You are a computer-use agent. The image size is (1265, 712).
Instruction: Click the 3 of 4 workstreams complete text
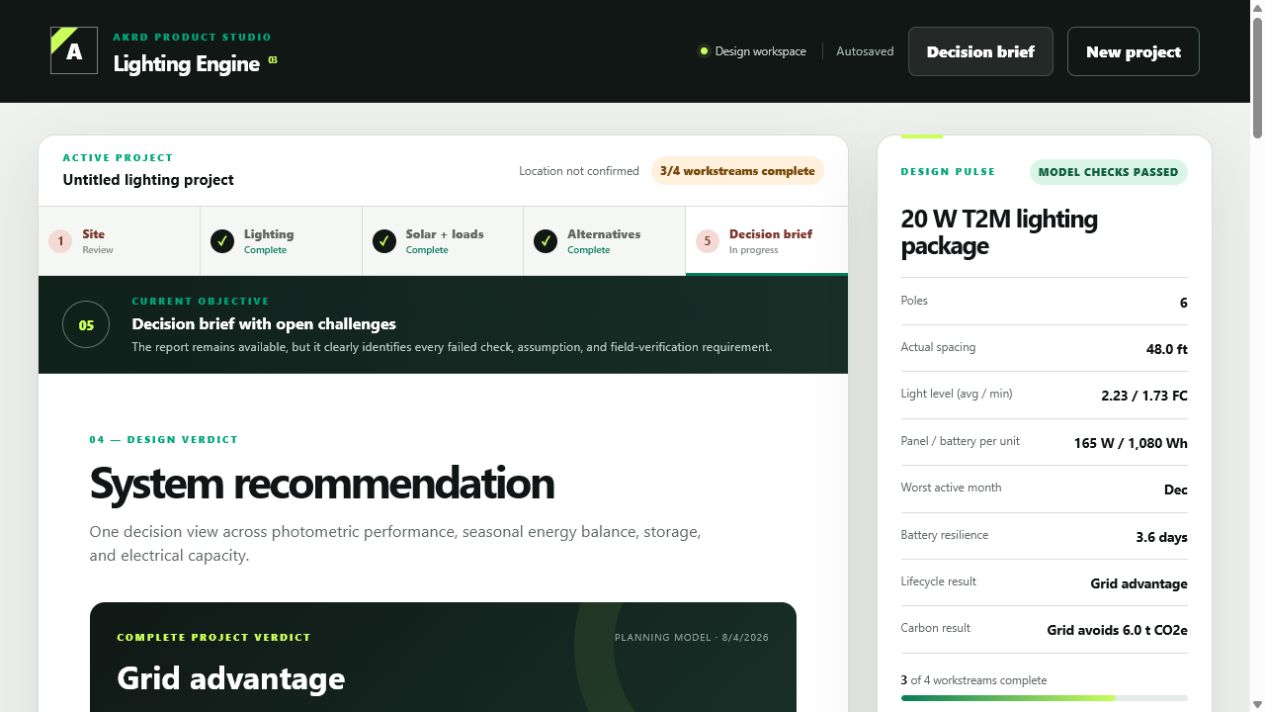tap(974, 680)
